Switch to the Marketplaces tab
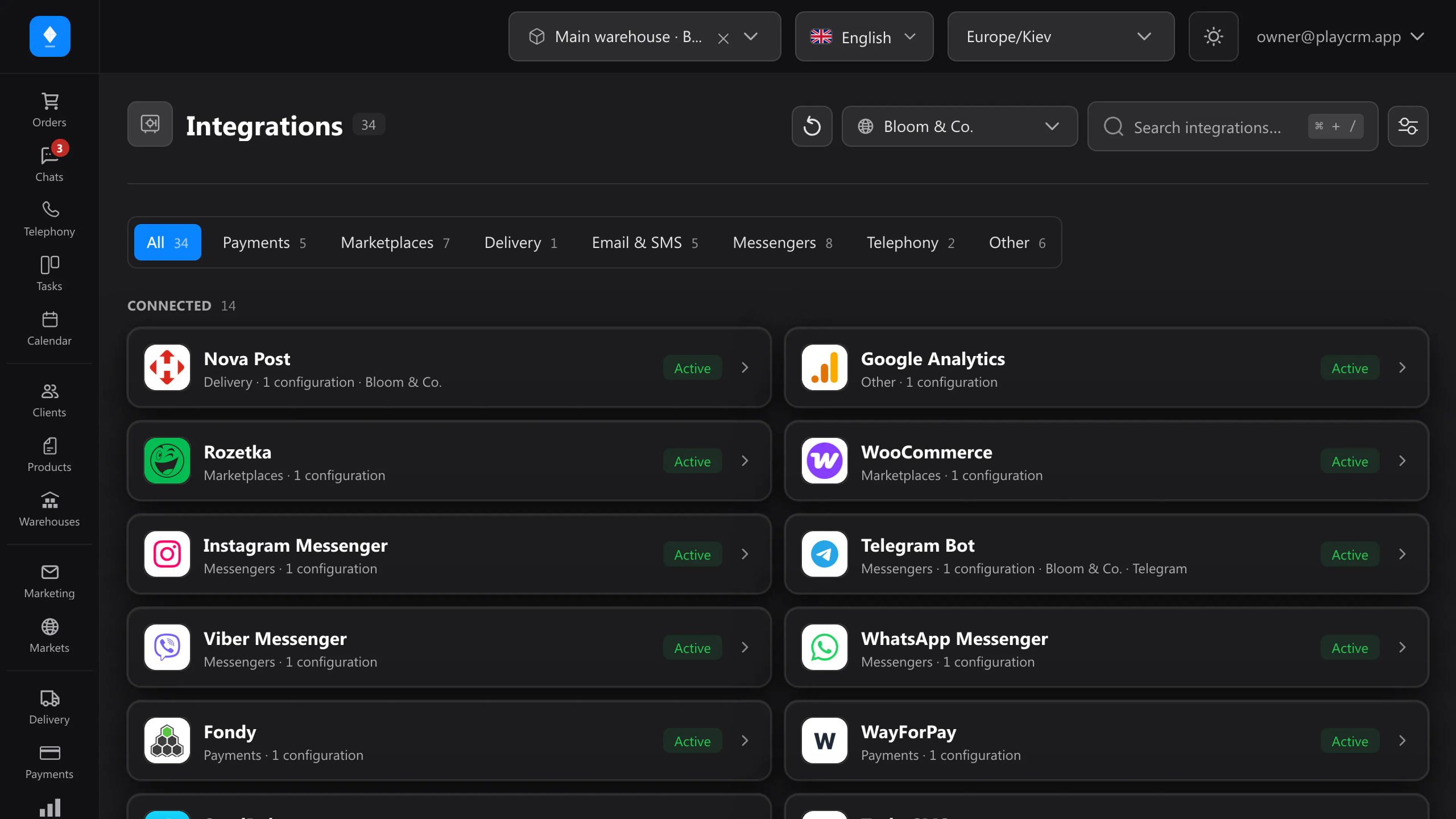 tap(395, 242)
